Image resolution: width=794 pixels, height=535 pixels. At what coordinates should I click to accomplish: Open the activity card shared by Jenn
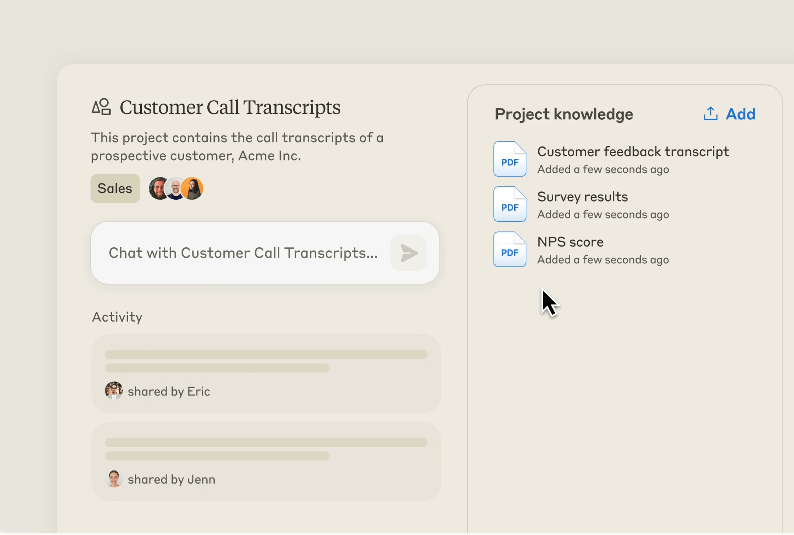pyautogui.click(x=266, y=461)
